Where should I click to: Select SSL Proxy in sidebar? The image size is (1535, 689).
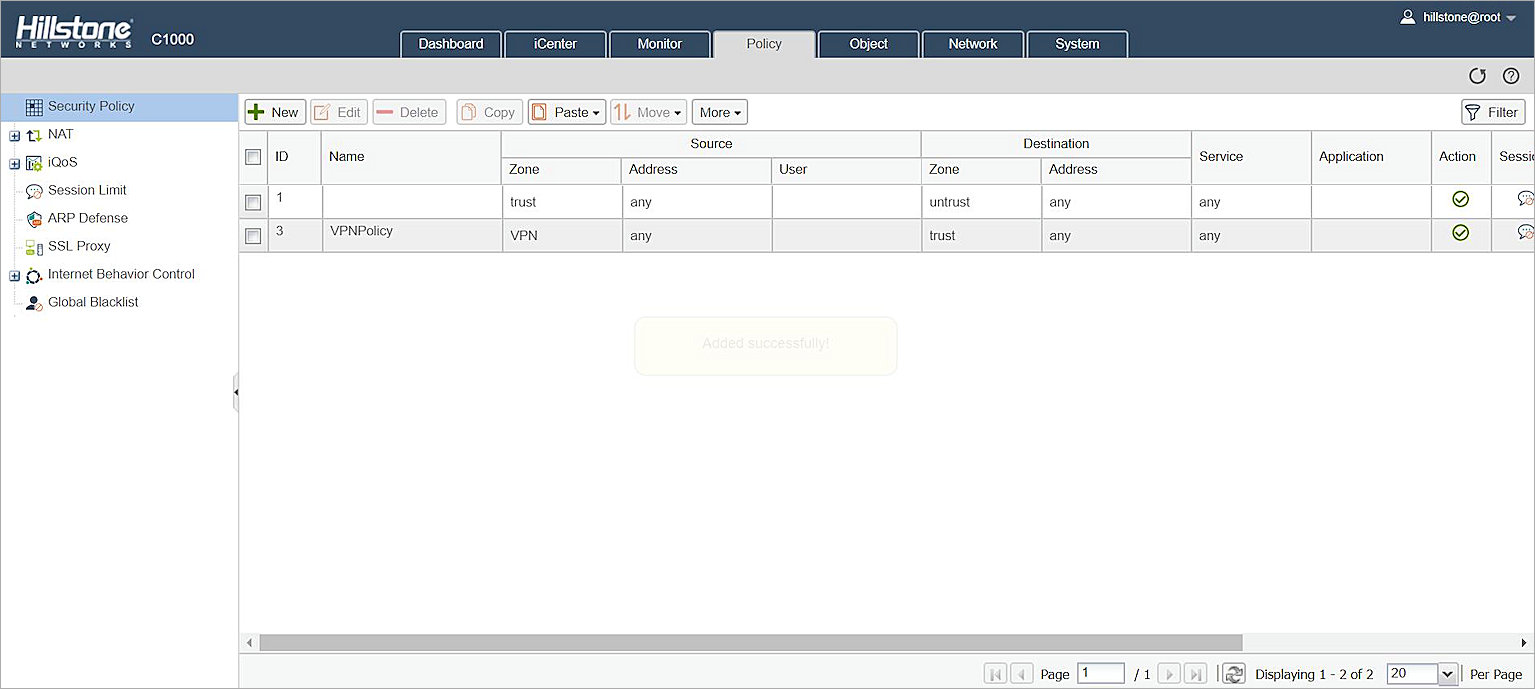79,246
